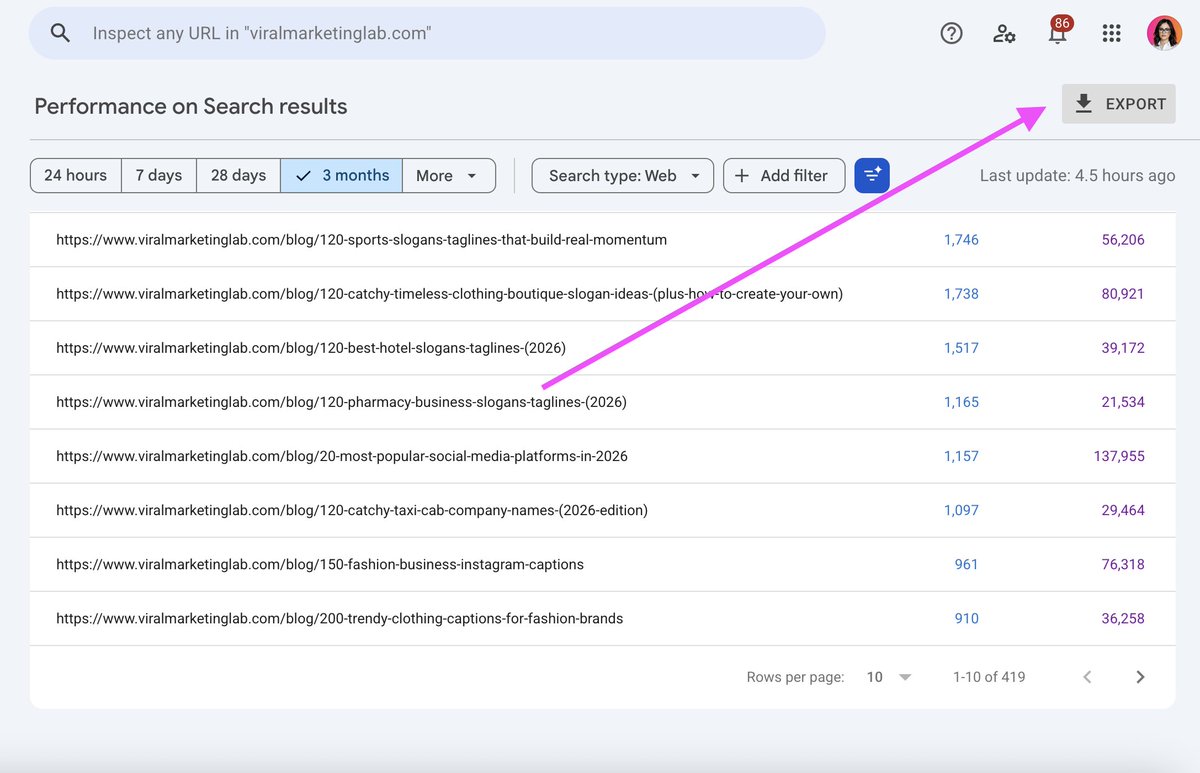Click the 39,172 impressions value
The height and width of the screenshot is (773, 1200).
[x=1123, y=348]
